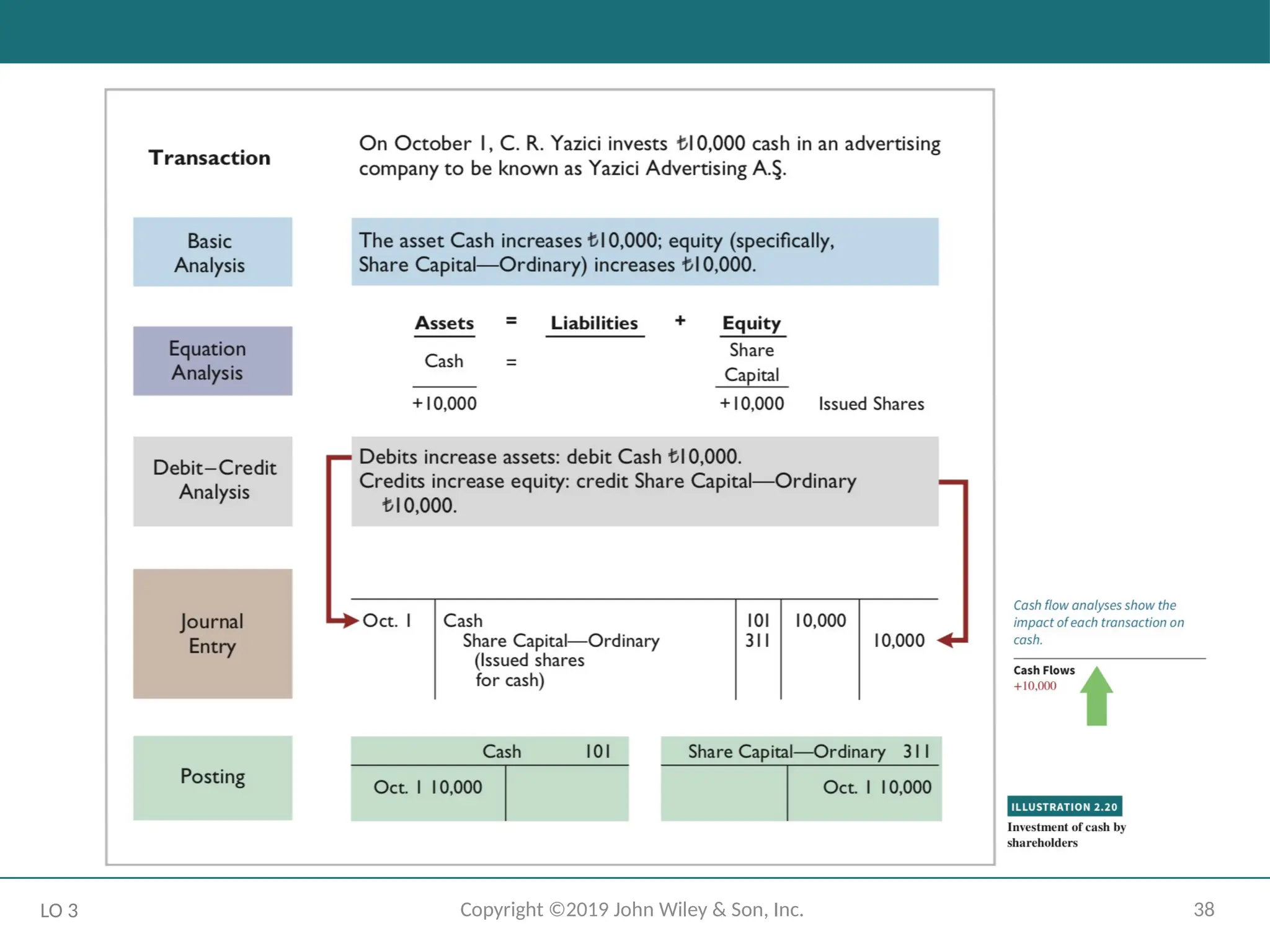Screen dimensions: 1270x952
Task: Click the Debit–Credit Analysis gray box
Action: pos(212,480)
